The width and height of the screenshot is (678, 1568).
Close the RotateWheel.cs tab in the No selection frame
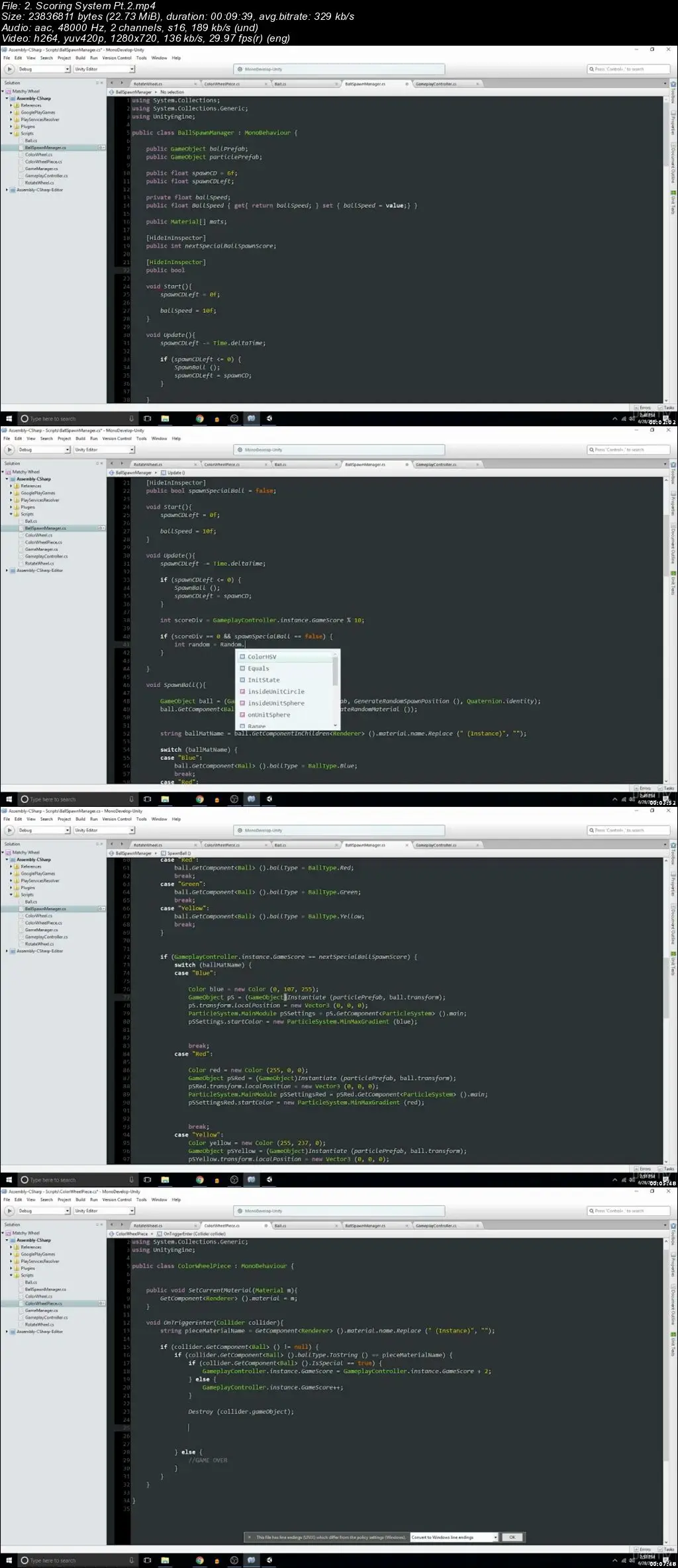tap(196, 84)
